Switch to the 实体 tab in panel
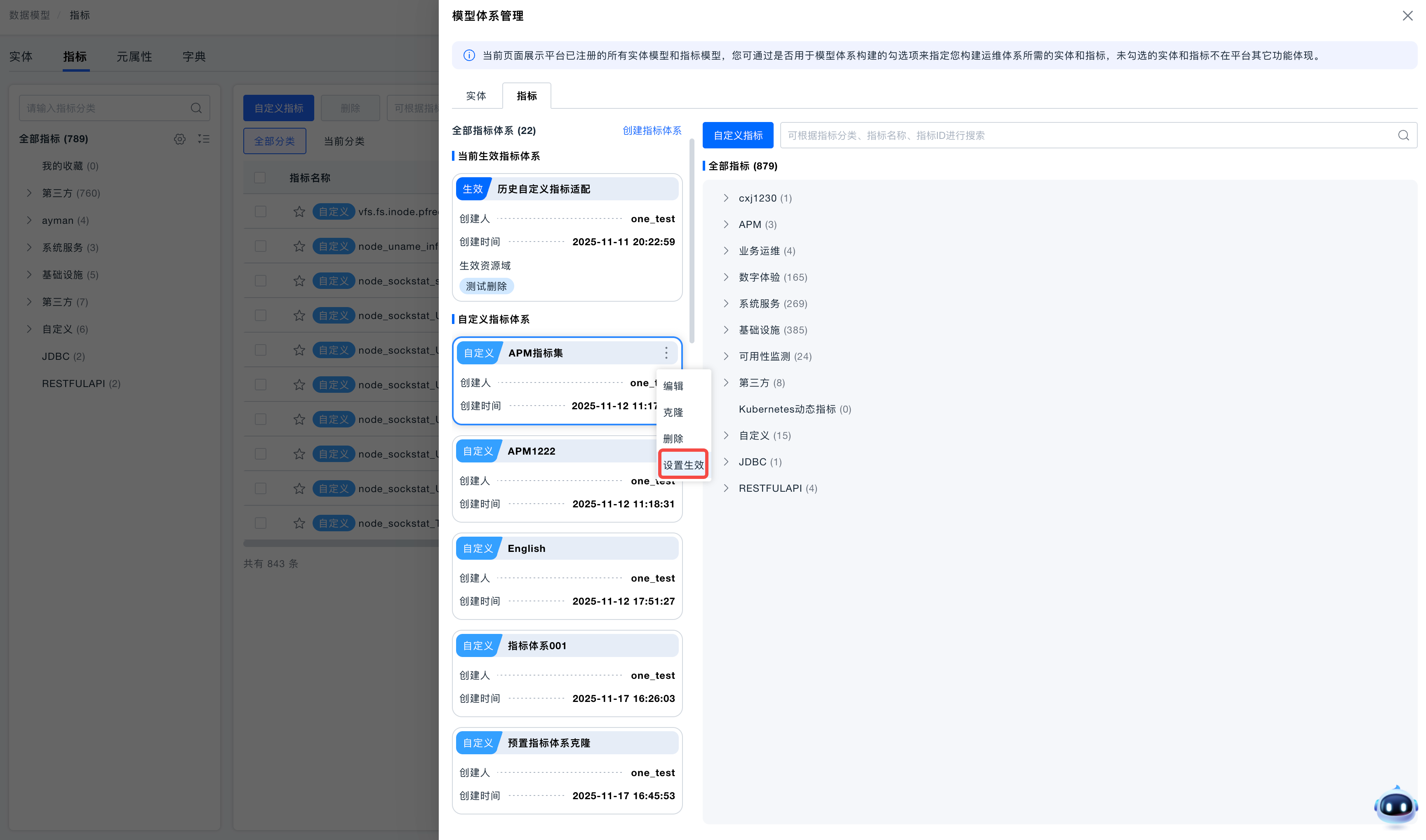 [x=476, y=96]
